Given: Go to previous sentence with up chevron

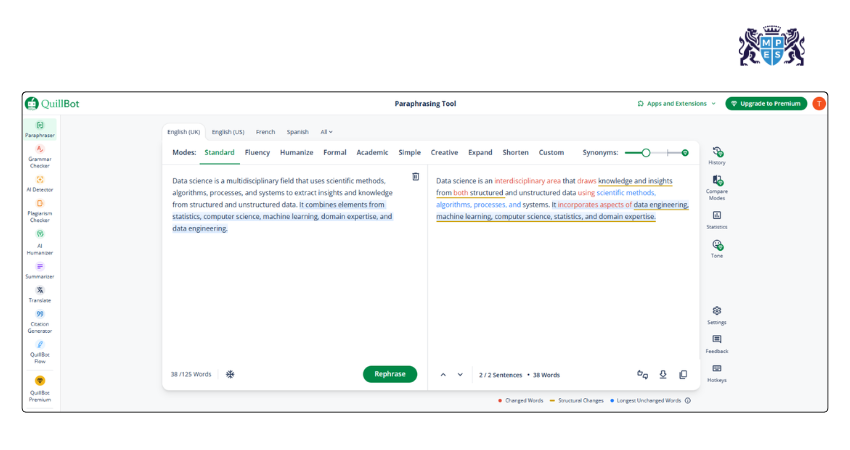Looking at the screenshot, I should click(x=443, y=374).
